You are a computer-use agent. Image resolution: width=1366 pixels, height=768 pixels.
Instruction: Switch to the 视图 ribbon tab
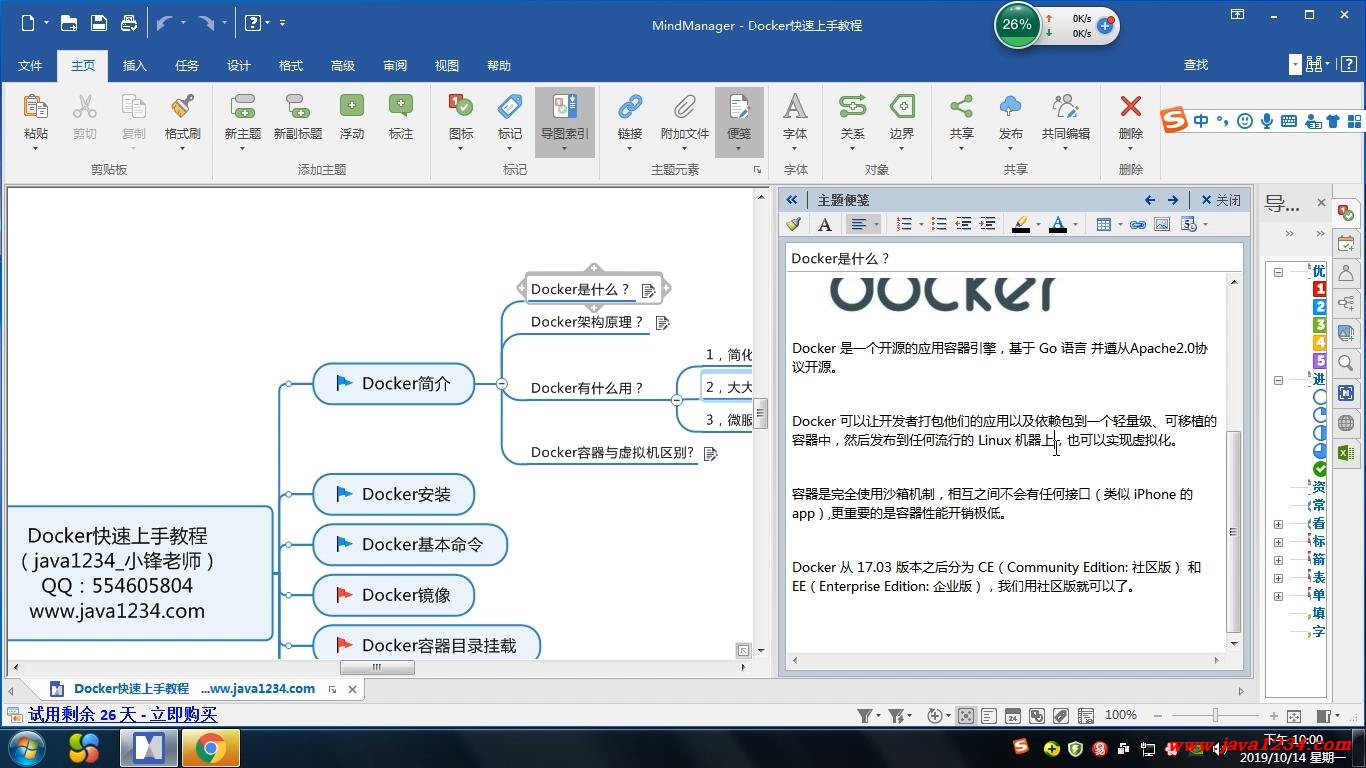tap(447, 65)
